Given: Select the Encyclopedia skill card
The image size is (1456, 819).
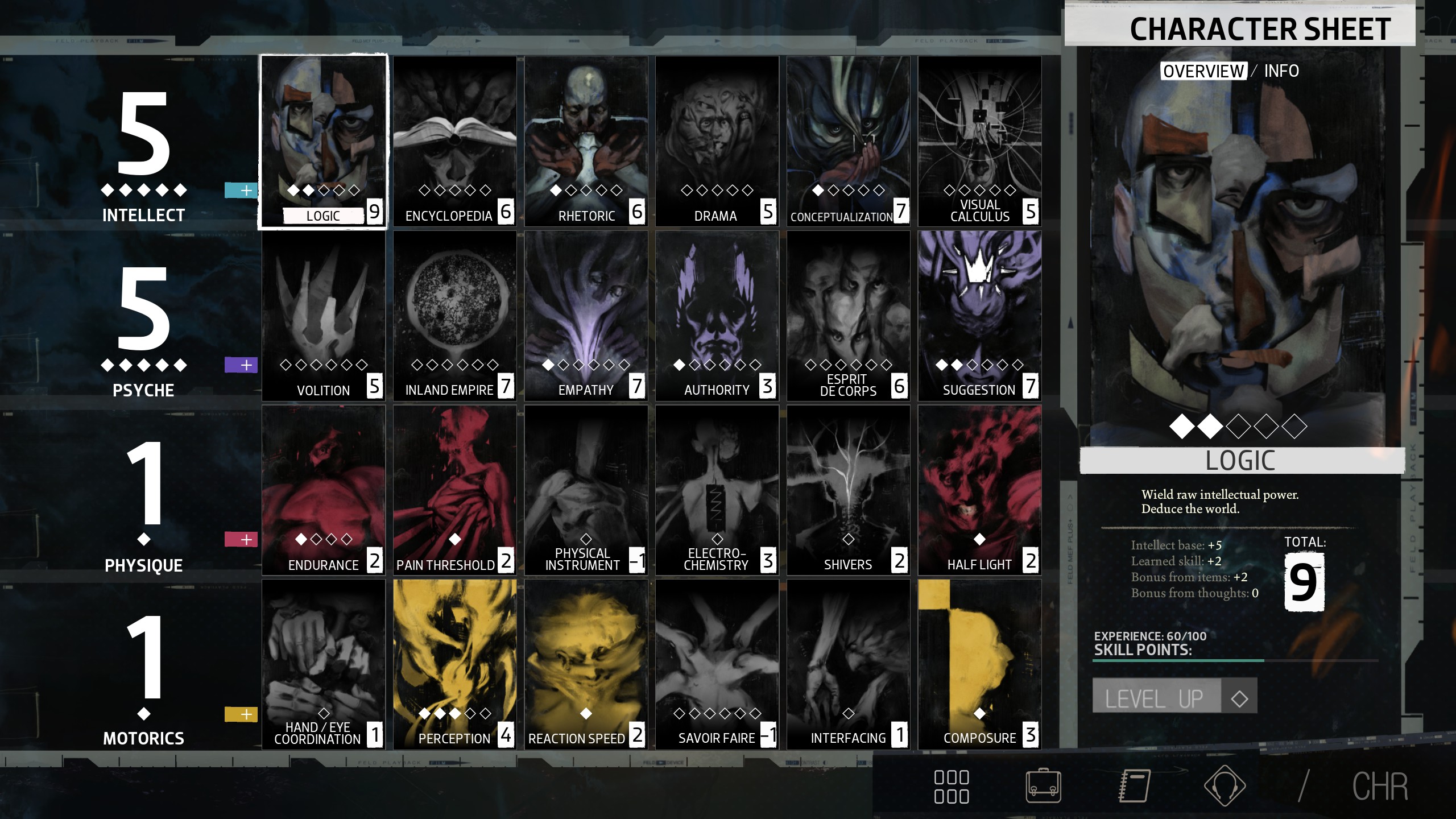Looking at the screenshot, I should point(454,142).
